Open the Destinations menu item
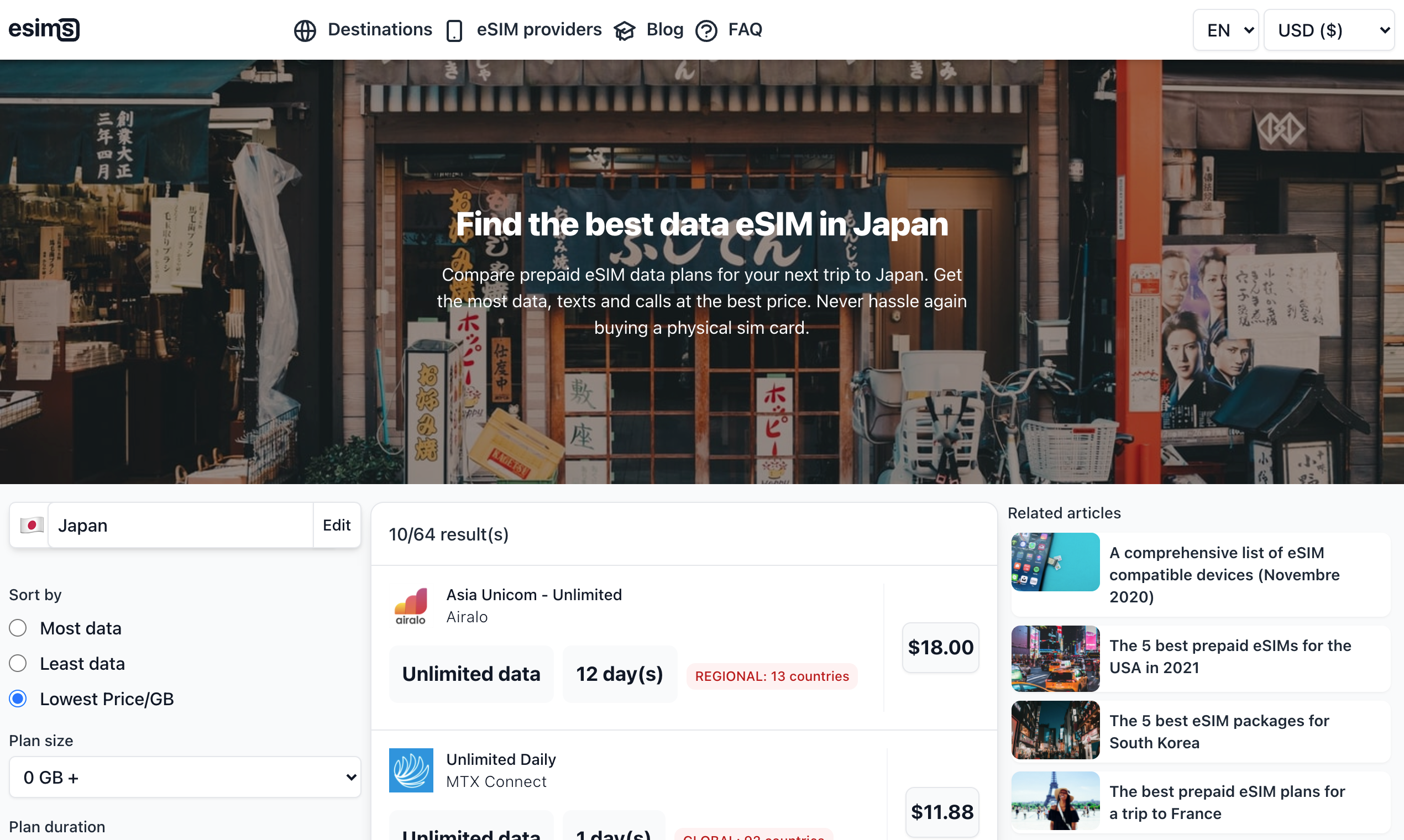This screenshot has height=840, width=1404. [x=379, y=29]
